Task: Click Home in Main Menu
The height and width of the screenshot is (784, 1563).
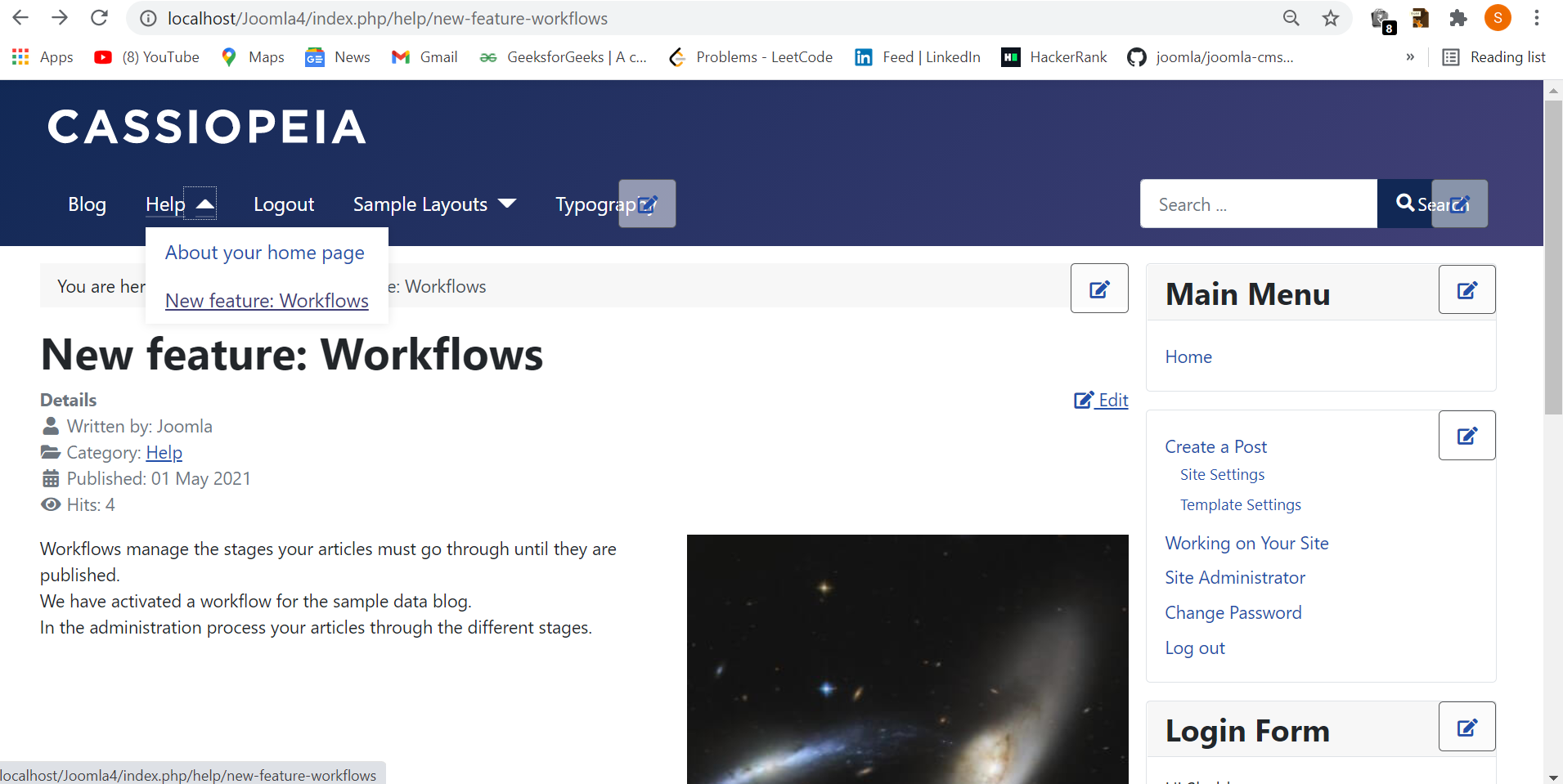Action: click(x=1188, y=357)
